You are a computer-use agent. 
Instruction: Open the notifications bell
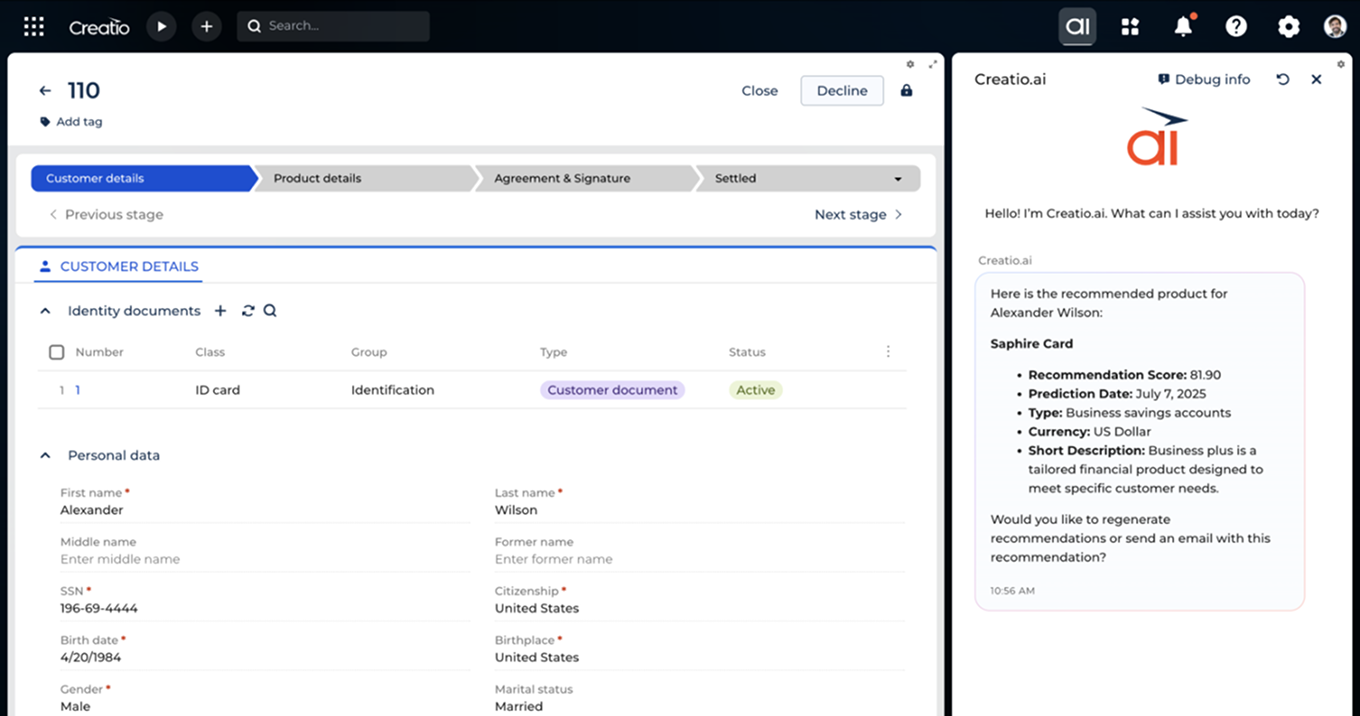1183,27
